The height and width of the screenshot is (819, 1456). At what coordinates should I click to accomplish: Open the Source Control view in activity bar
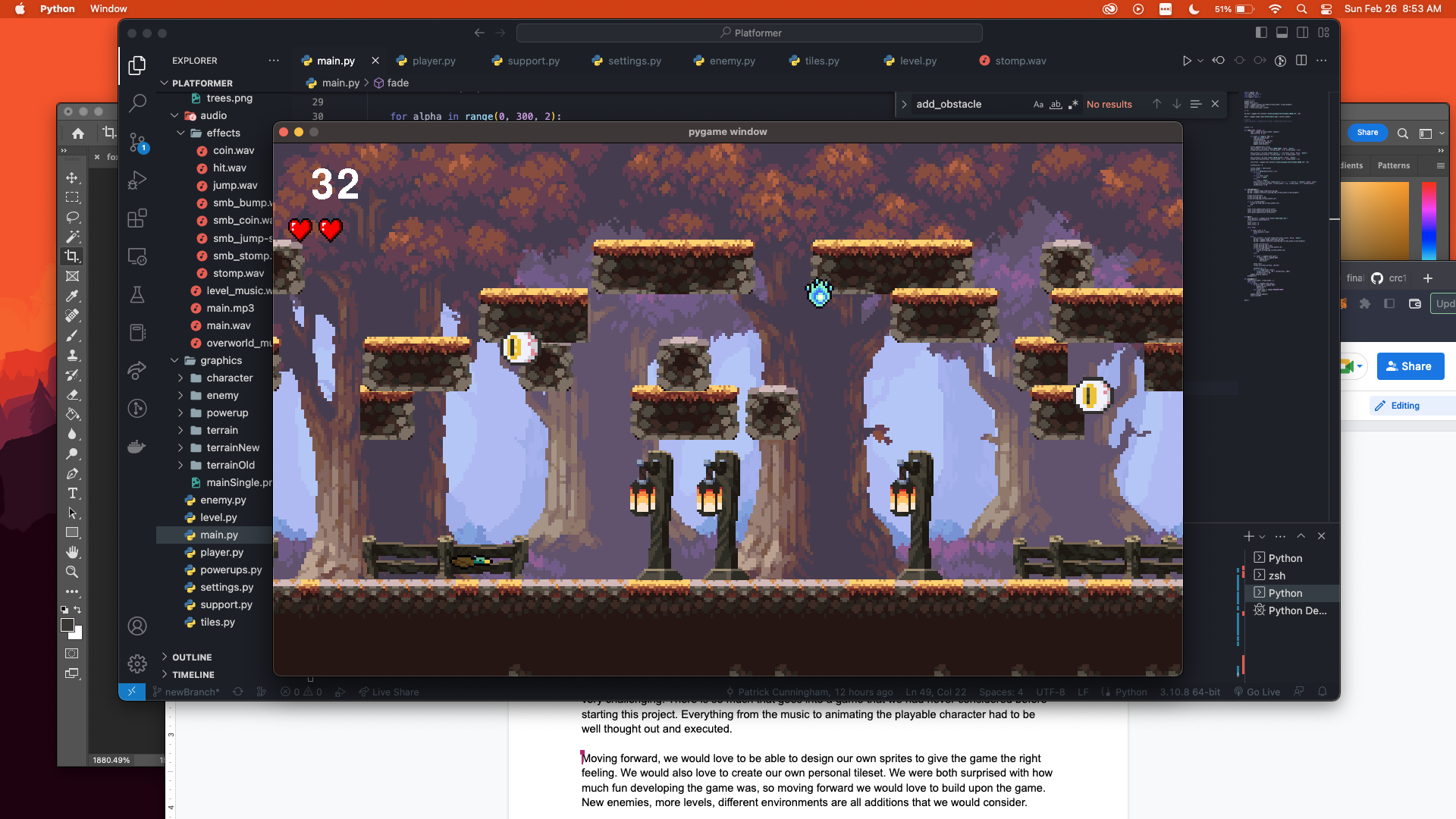(137, 142)
